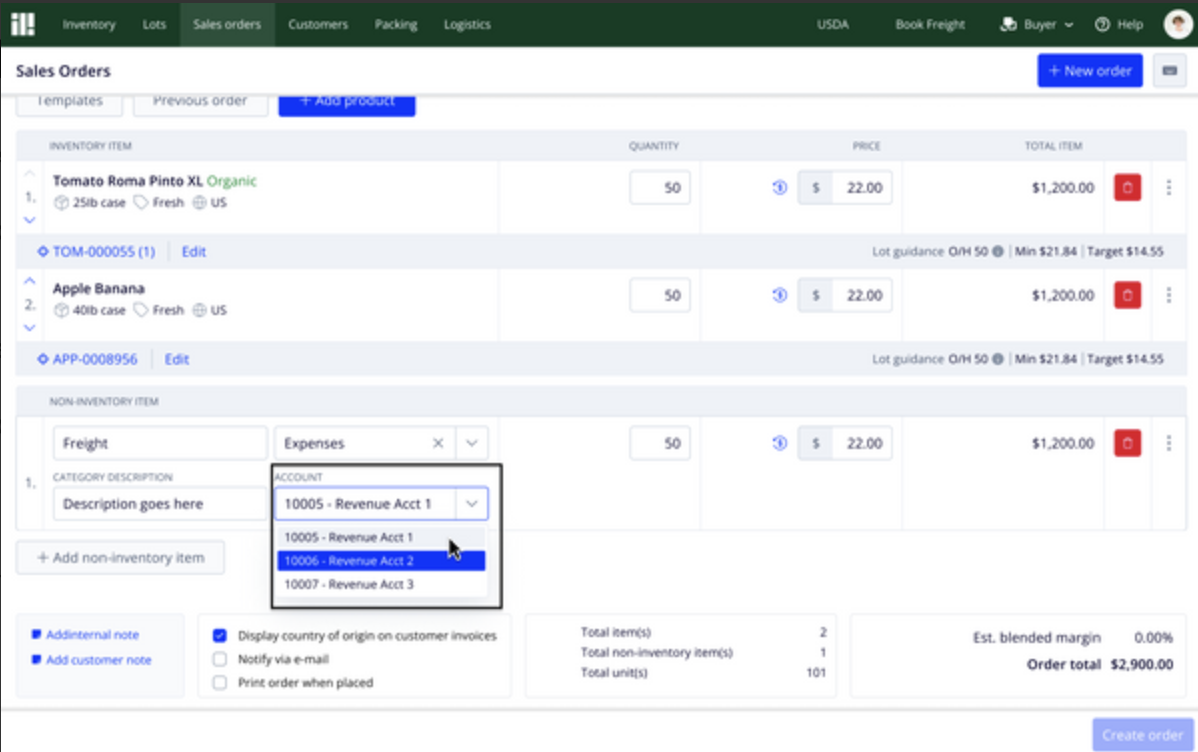Viewport: 1198px width, 752px height.
Task: Open price history icon beside Apple Banana price
Action: tap(779, 295)
